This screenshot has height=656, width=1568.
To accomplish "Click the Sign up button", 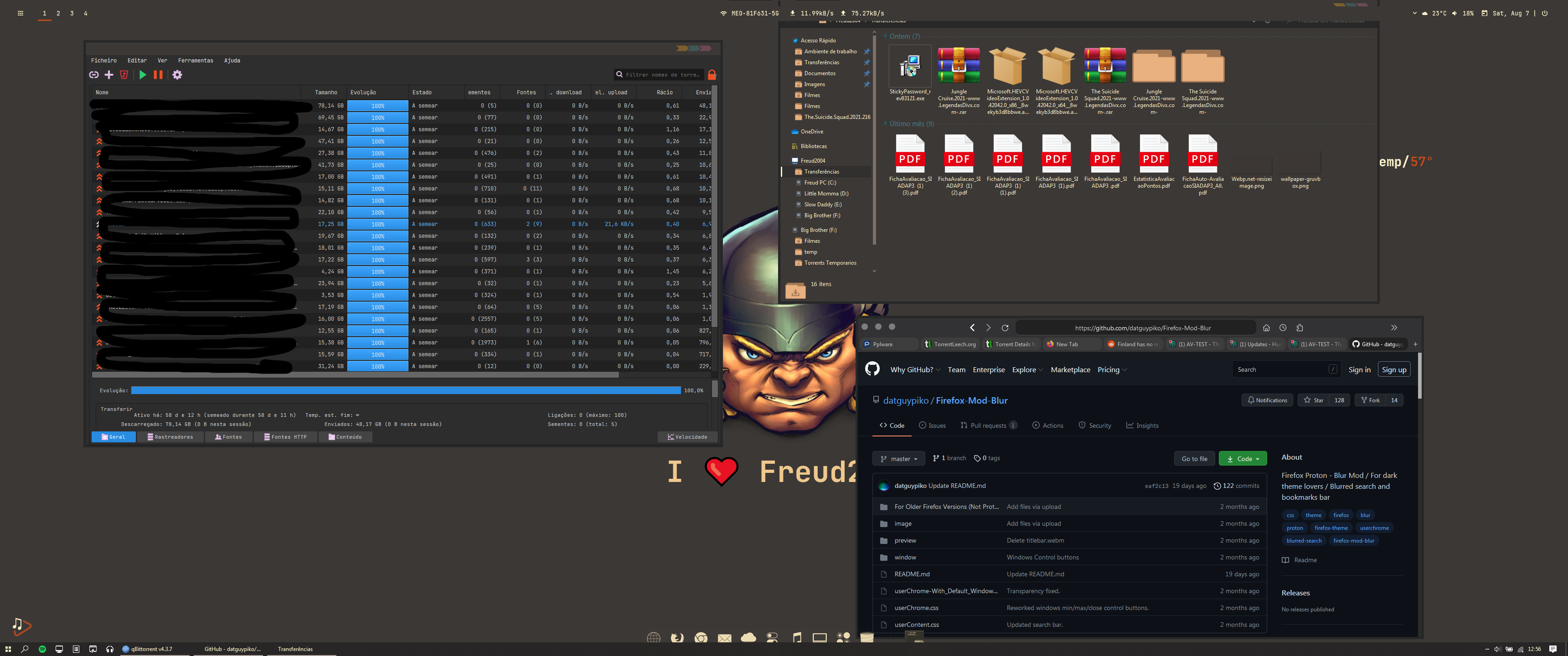I will [1393, 370].
